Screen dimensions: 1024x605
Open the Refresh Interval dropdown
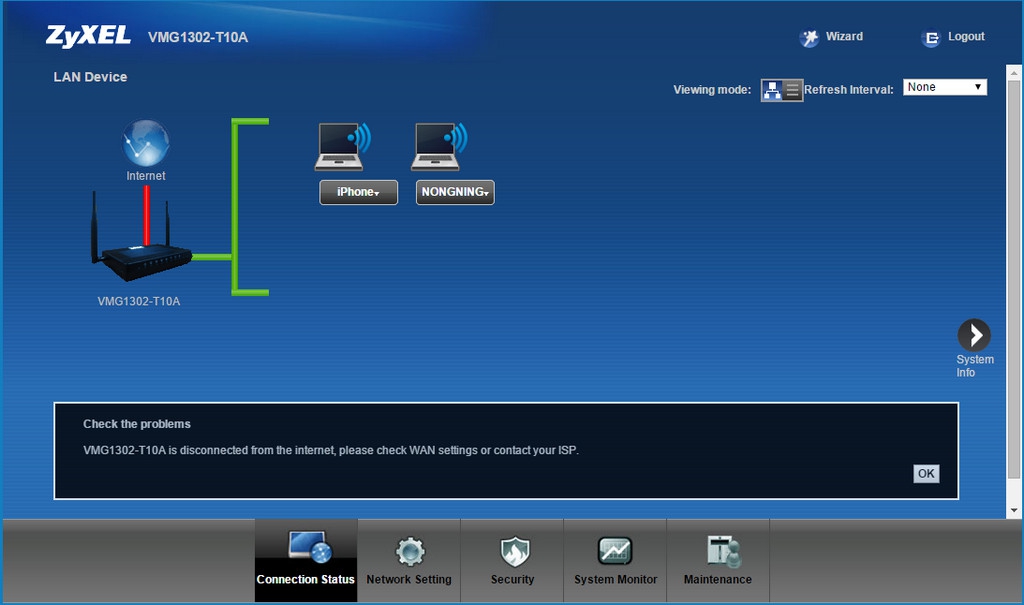pyautogui.click(x=944, y=87)
